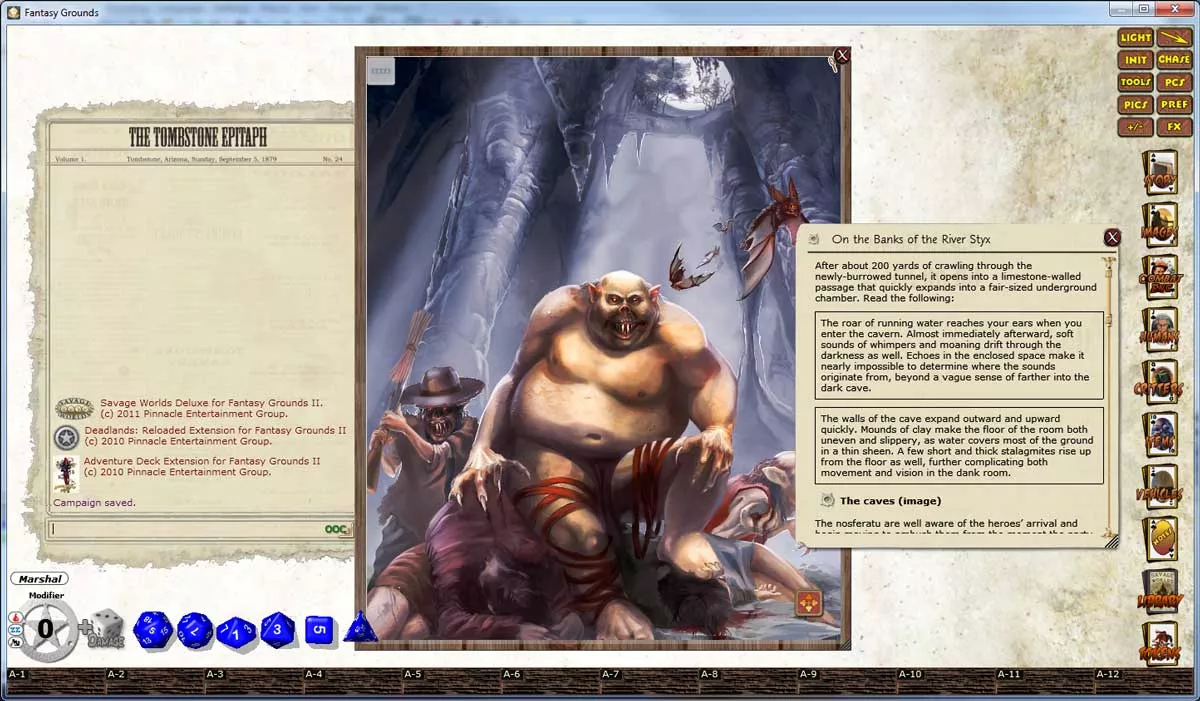Click 'On the Banks of the River Styx' title
The image size is (1200, 701).
click(911, 239)
